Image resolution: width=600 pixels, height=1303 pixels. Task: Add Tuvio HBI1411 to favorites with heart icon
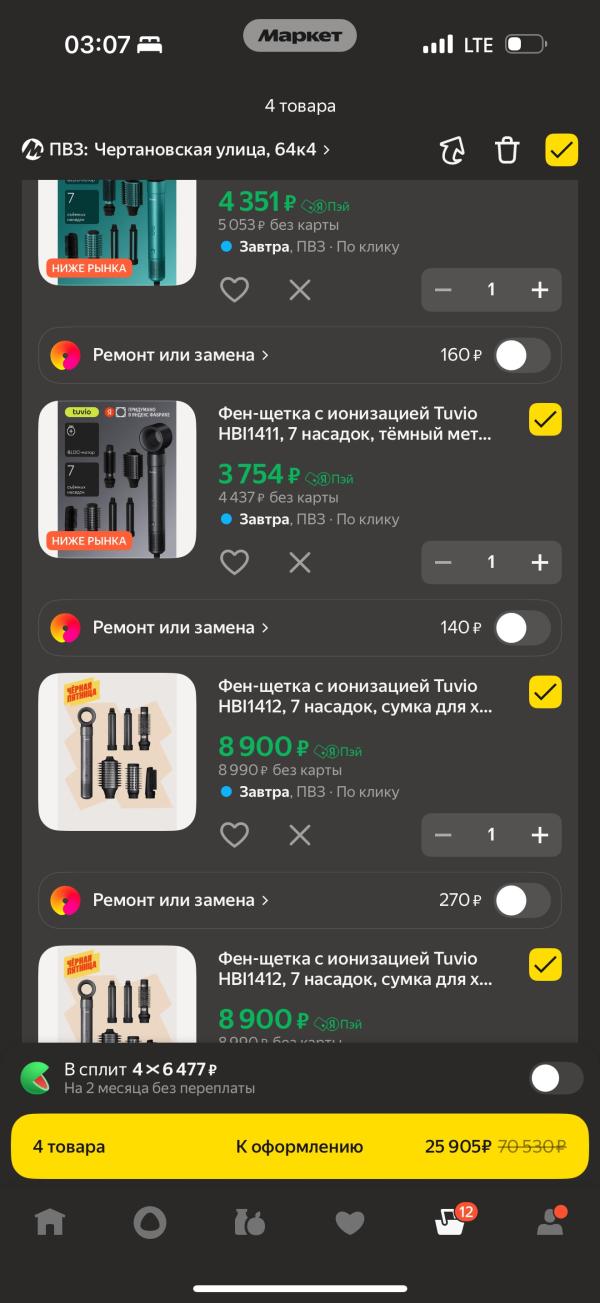(x=234, y=562)
